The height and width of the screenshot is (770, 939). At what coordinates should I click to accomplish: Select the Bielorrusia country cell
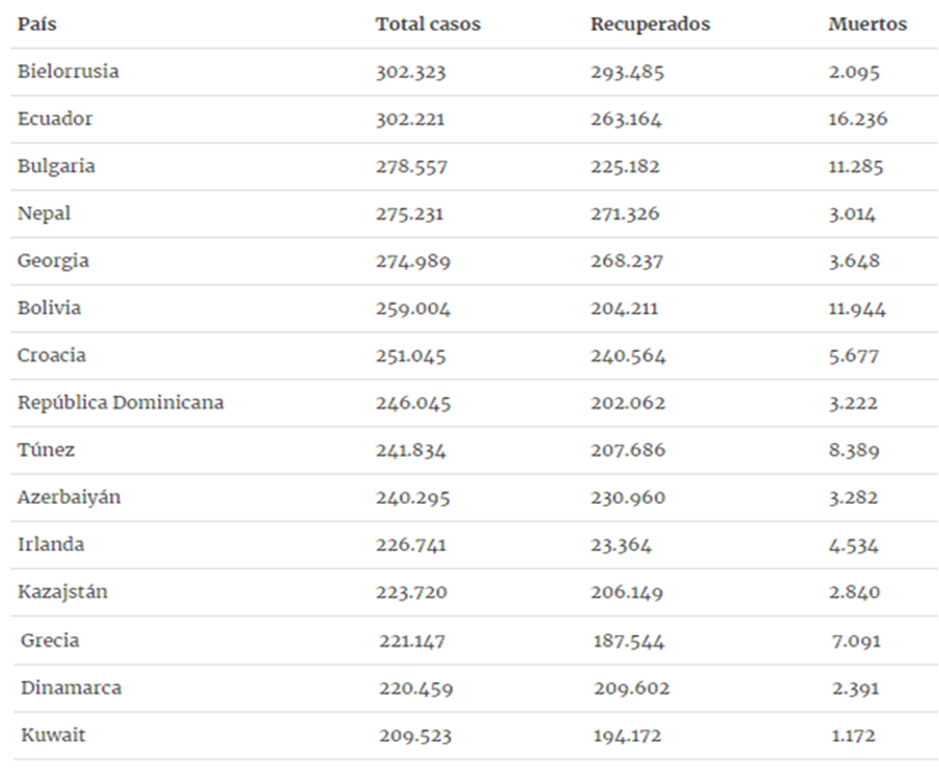[x=68, y=72]
